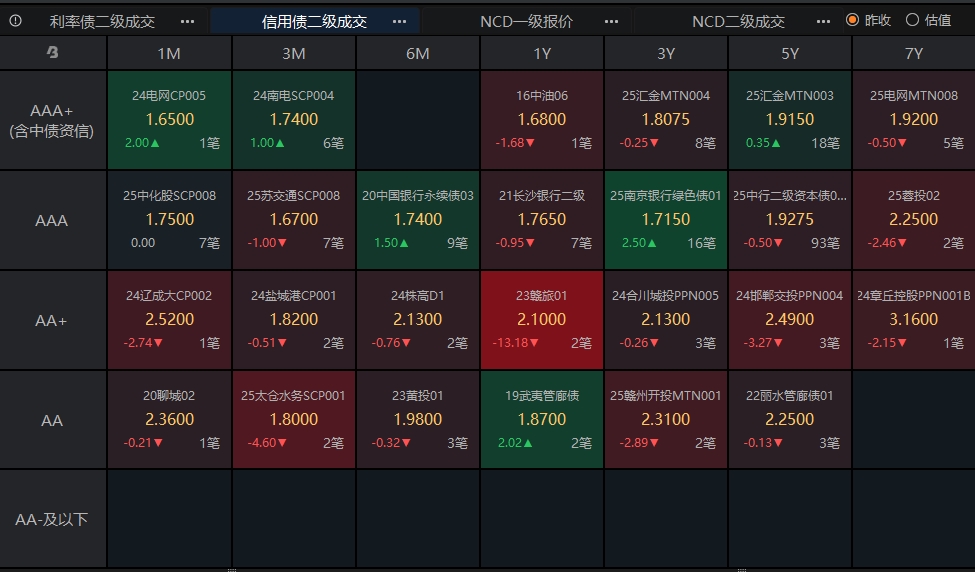The height and width of the screenshot is (572, 975).
Task: Select the AA-及以下 row label
Action: 52,519
